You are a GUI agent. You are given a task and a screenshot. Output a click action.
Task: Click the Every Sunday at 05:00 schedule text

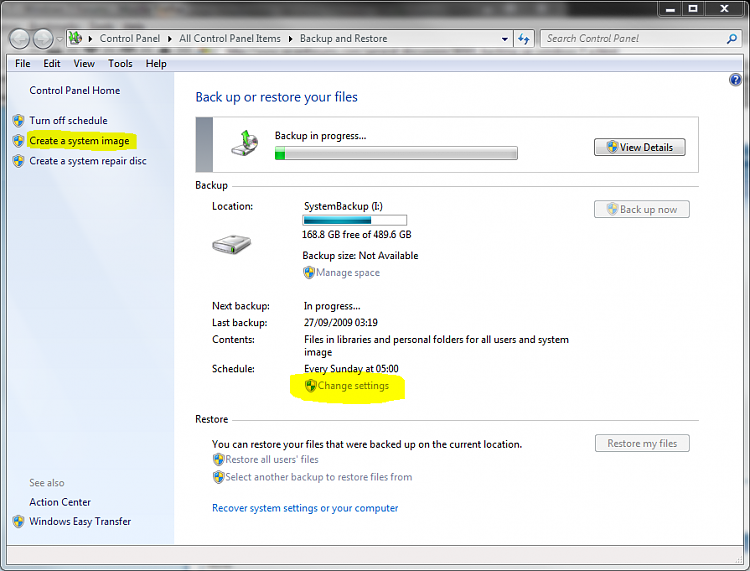[x=351, y=369]
